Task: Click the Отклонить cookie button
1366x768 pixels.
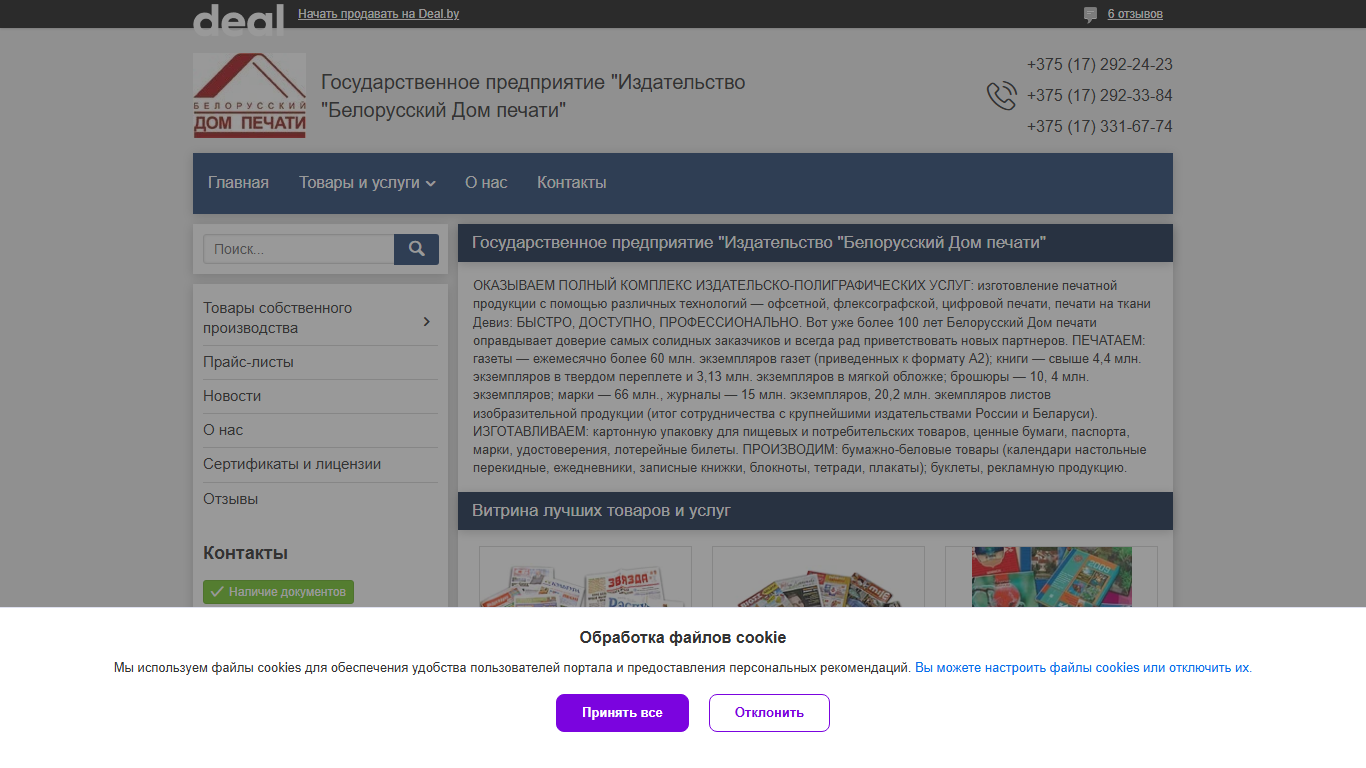Action: pos(769,713)
